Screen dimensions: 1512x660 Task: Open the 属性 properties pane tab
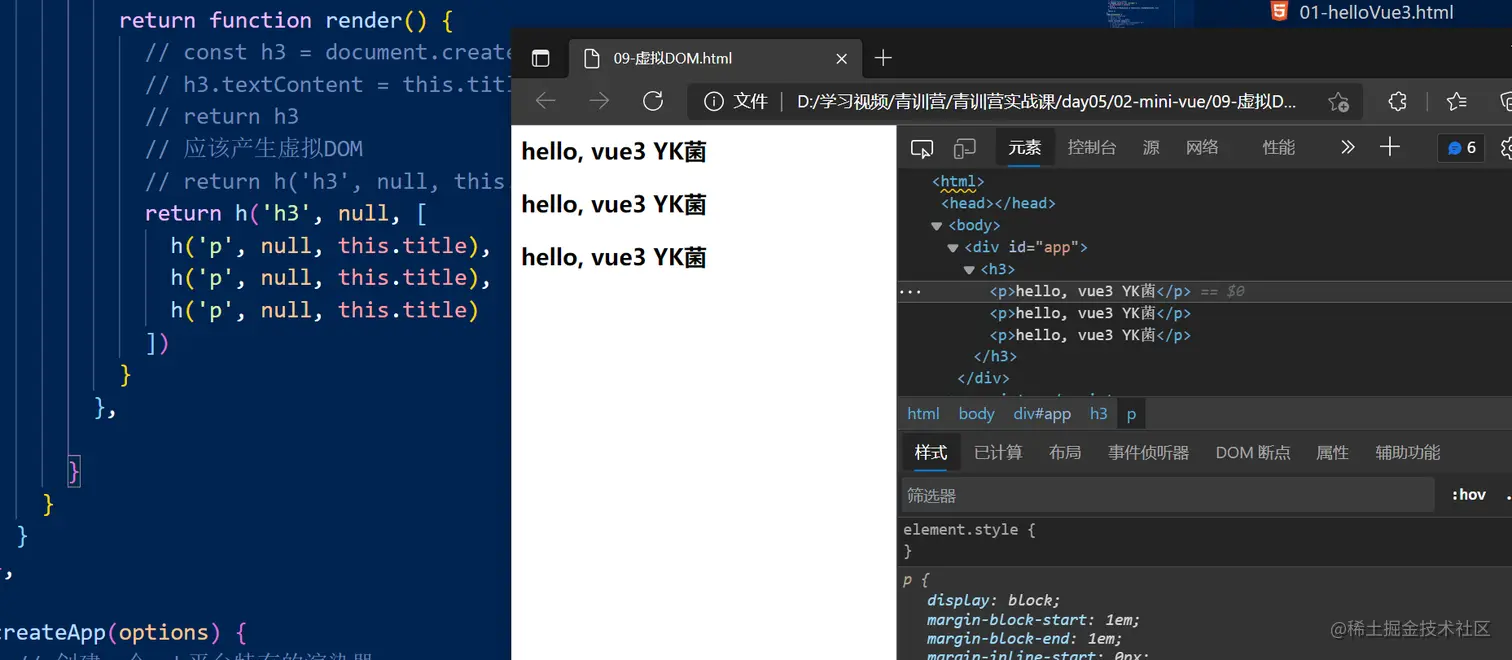click(x=1332, y=453)
